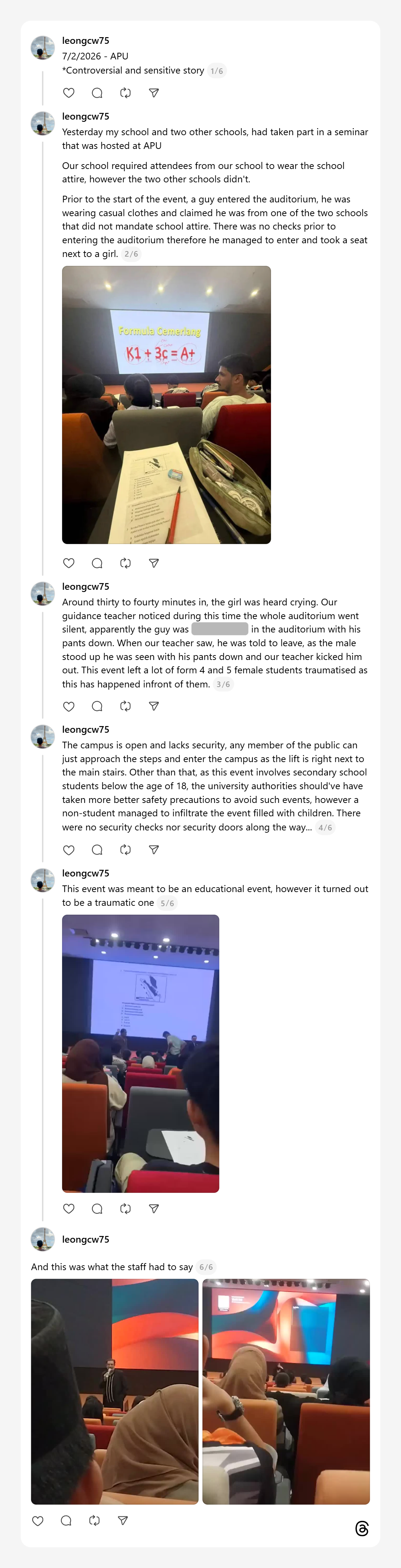Send the 4/6 post via share icon
The width and height of the screenshot is (401, 1568).
point(154,850)
